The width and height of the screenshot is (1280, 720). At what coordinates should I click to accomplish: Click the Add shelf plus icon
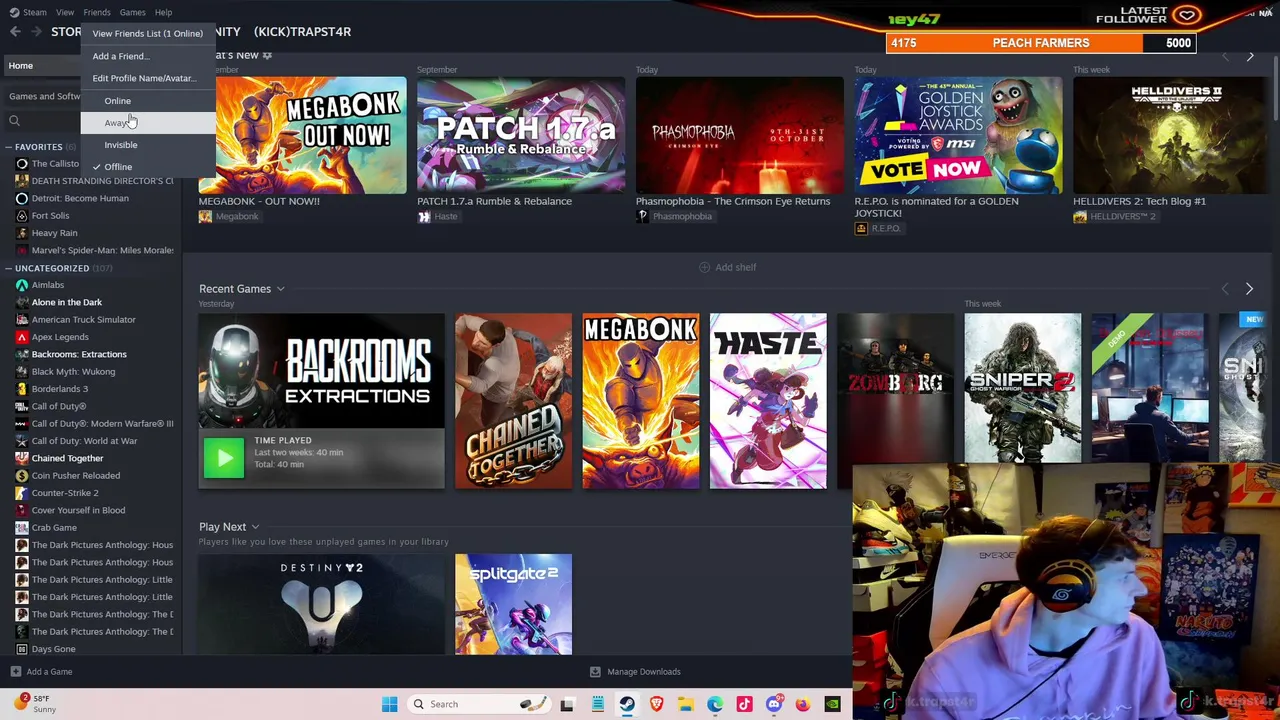click(704, 267)
